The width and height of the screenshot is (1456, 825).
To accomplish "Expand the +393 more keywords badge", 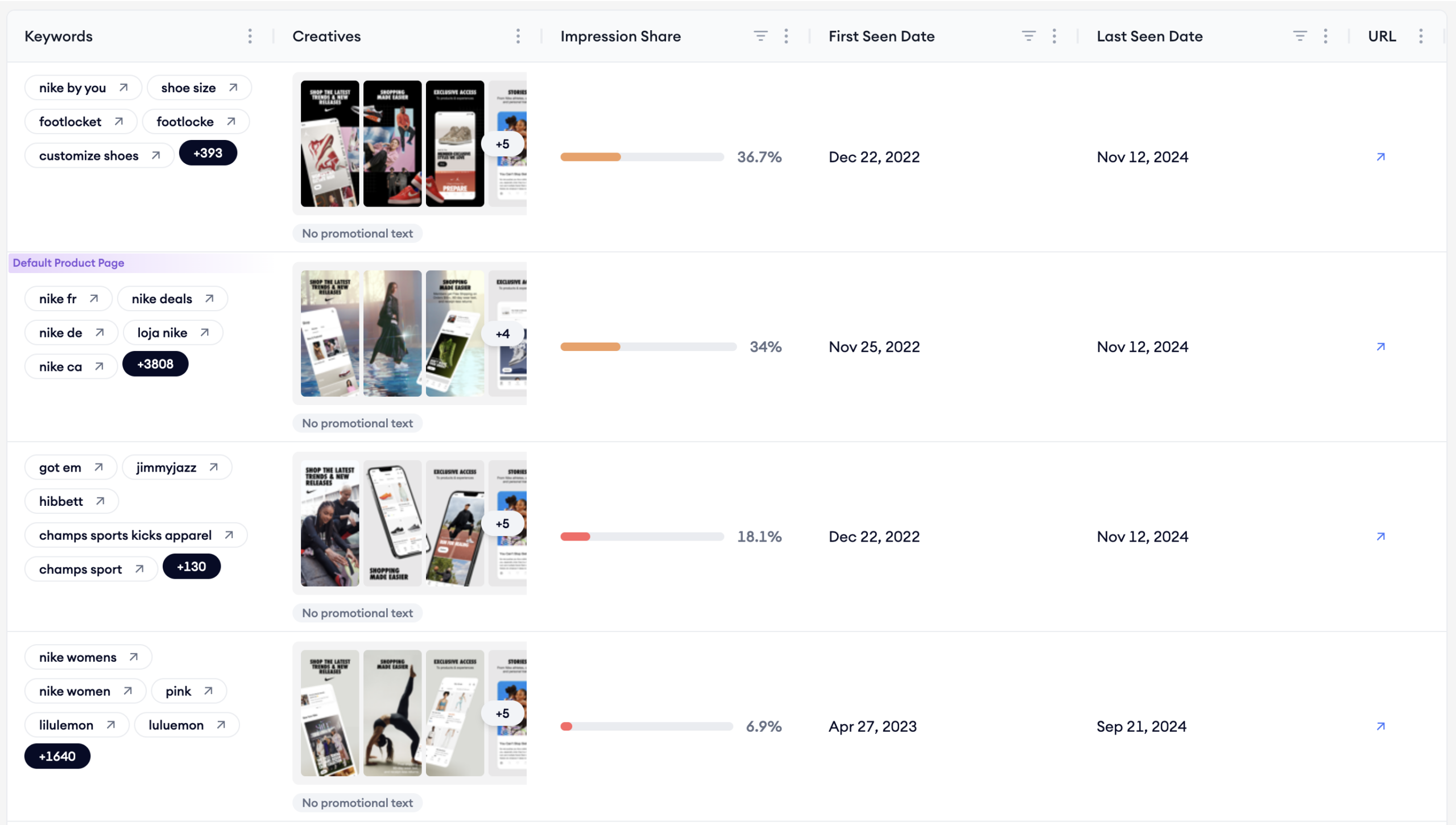I will (208, 153).
